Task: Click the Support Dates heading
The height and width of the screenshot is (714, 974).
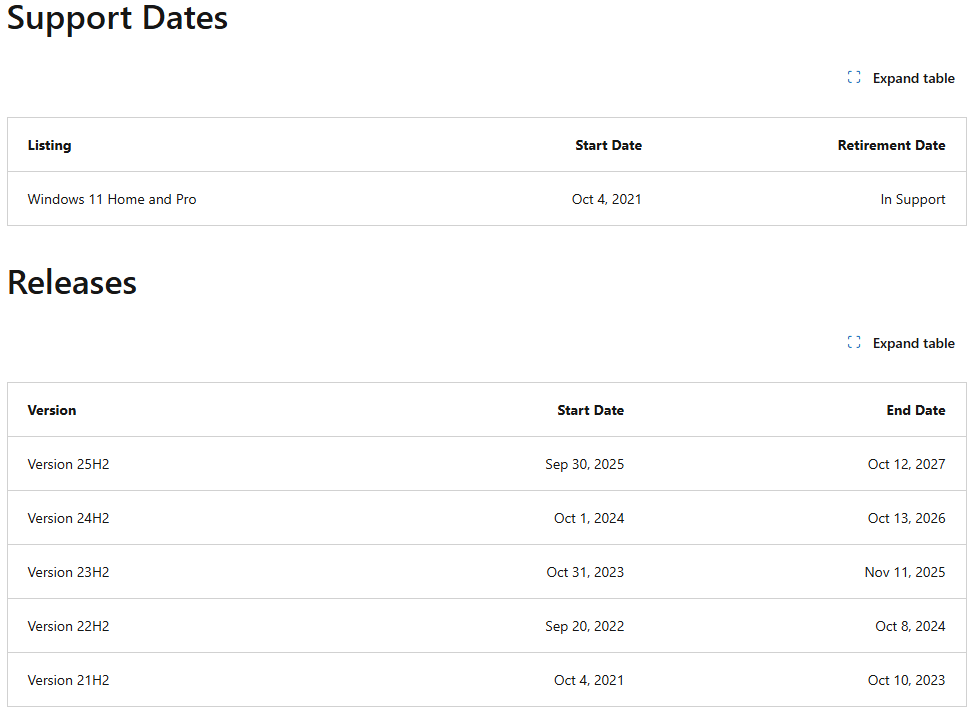Action: click(118, 18)
